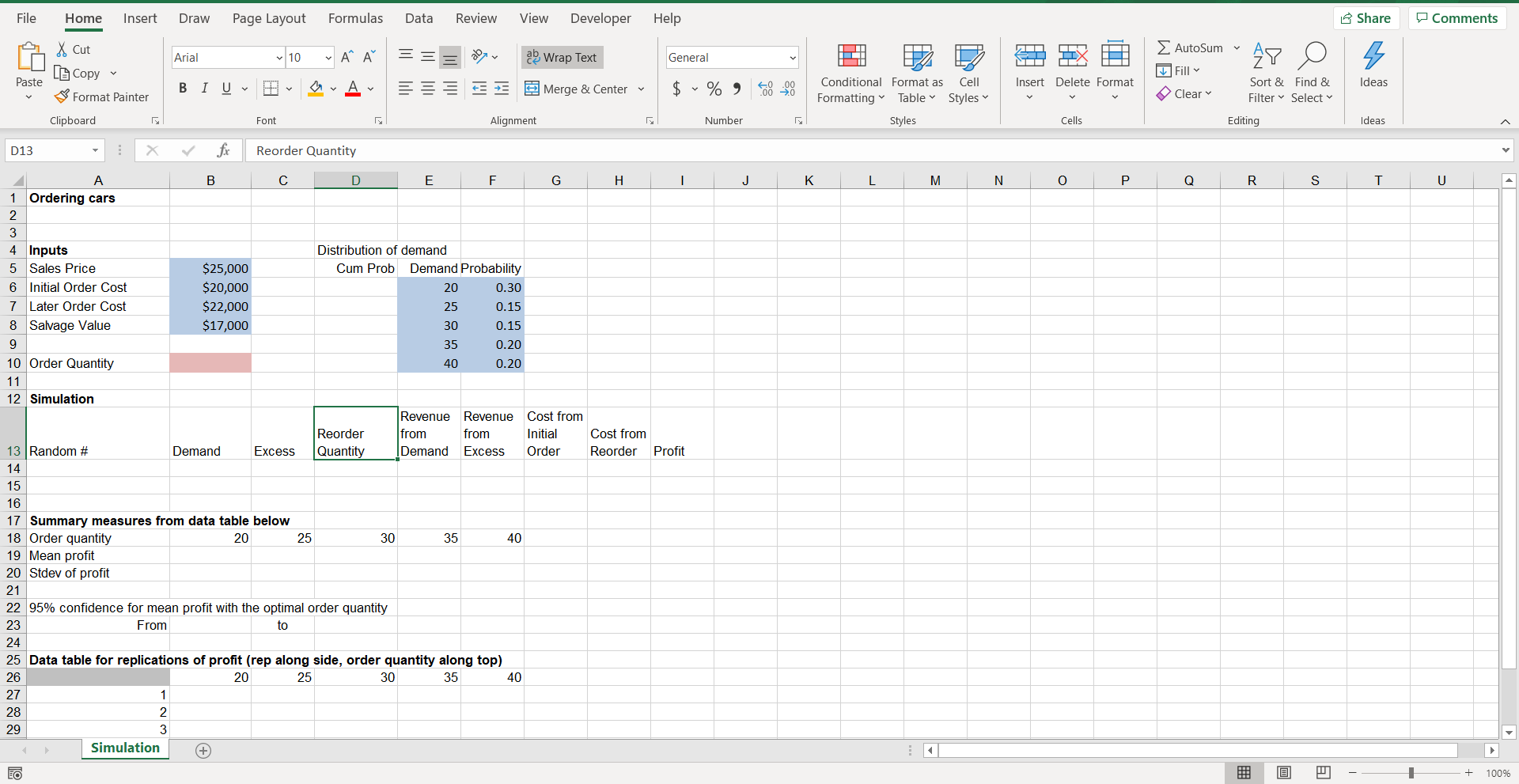Toggle Align Right horizontal alignment

point(450,89)
